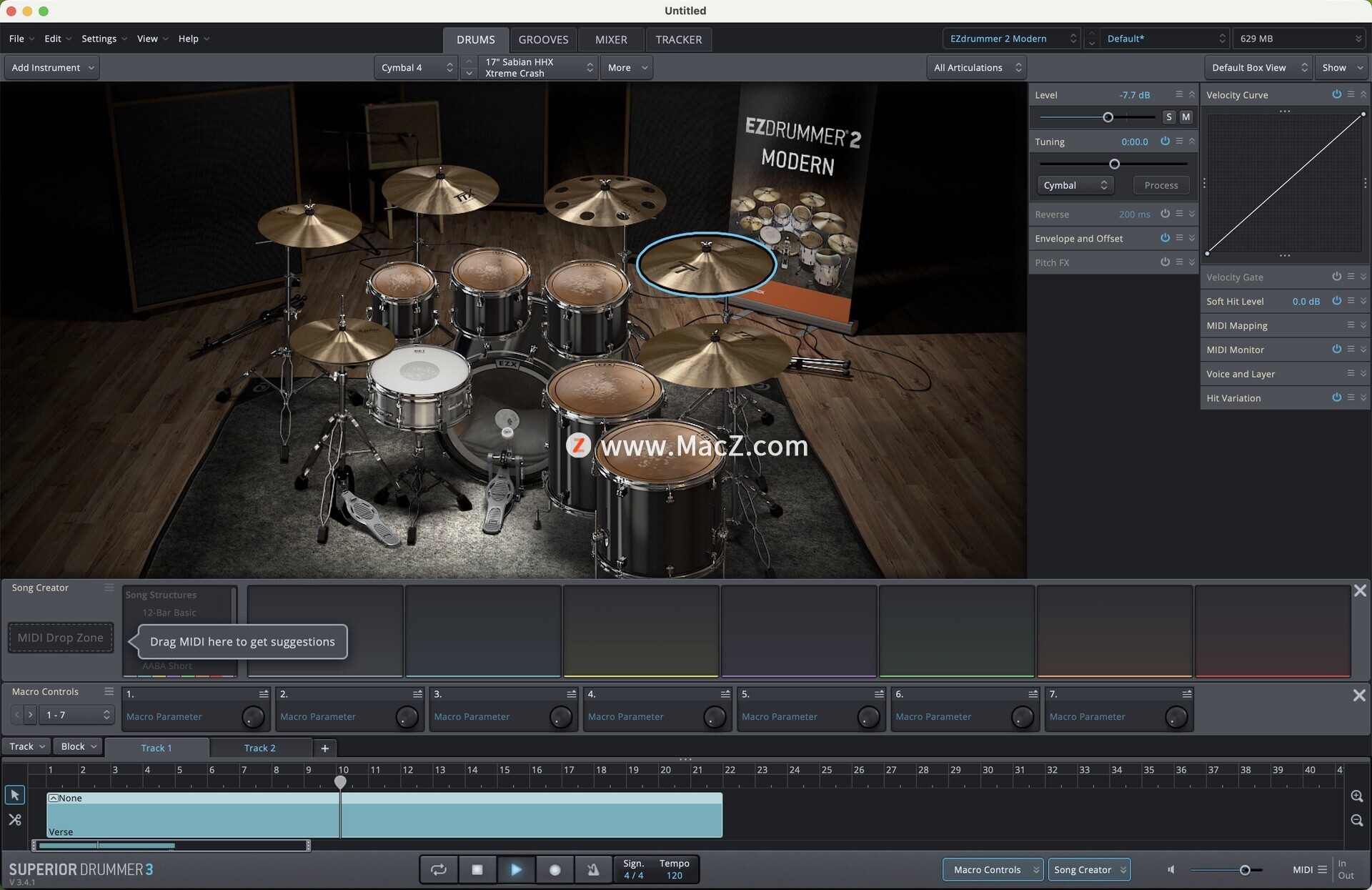The width and height of the screenshot is (1372, 890).
Task: Select the Cymbal 4 crash in the kit
Action: pos(706,264)
